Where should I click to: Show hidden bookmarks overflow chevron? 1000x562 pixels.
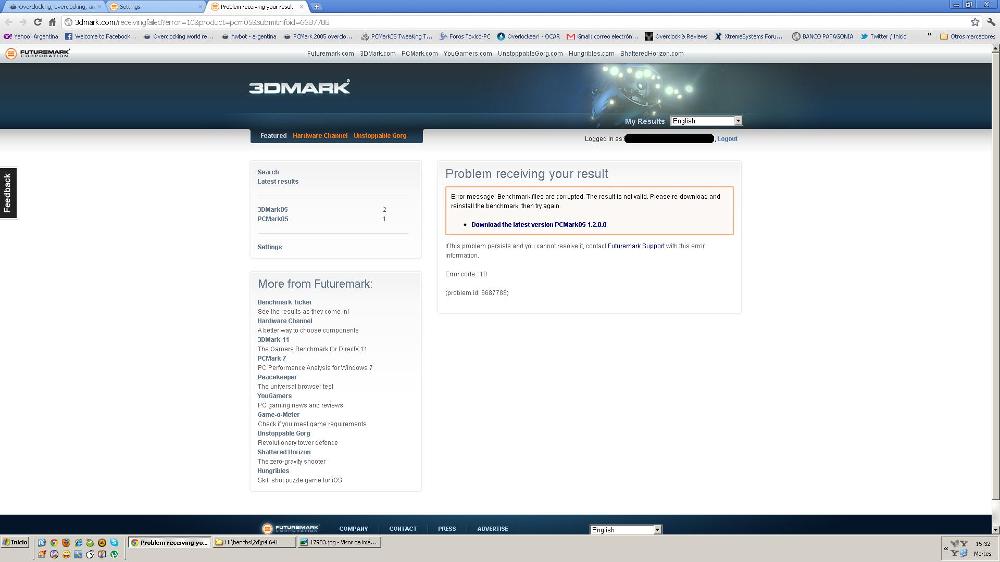pyautogui.click(x=929, y=36)
